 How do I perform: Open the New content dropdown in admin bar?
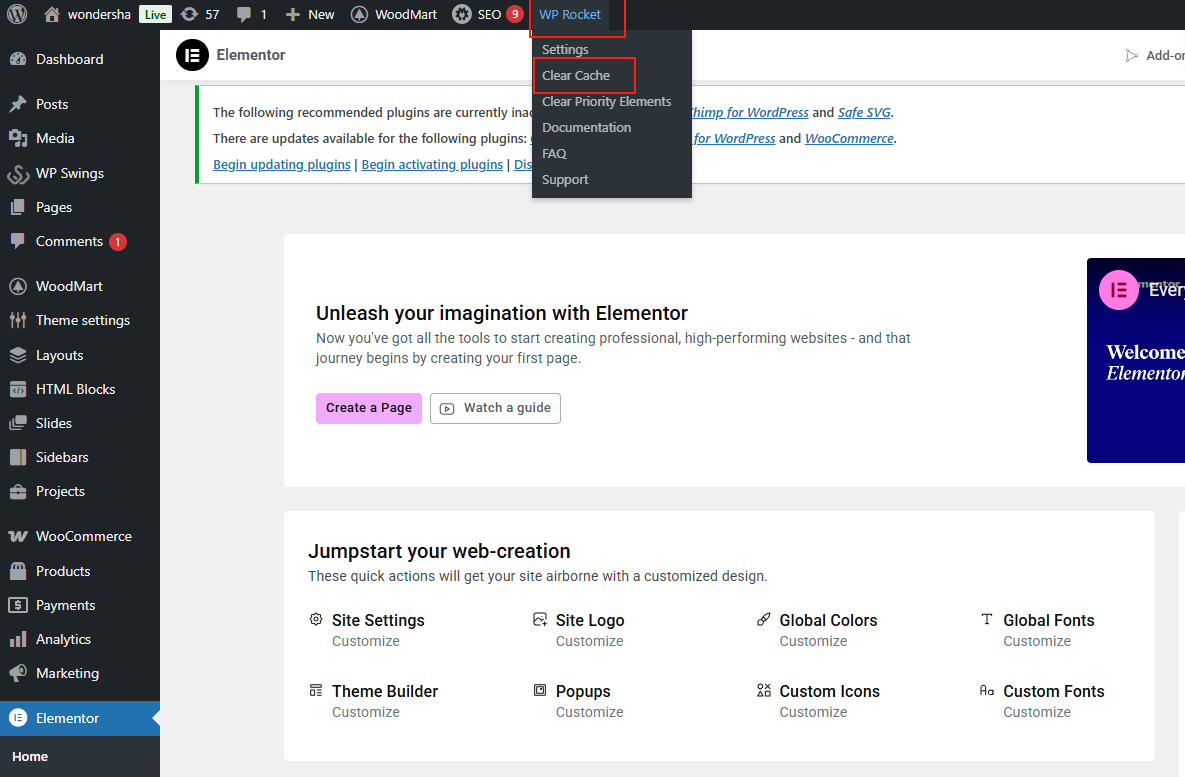tap(309, 14)
